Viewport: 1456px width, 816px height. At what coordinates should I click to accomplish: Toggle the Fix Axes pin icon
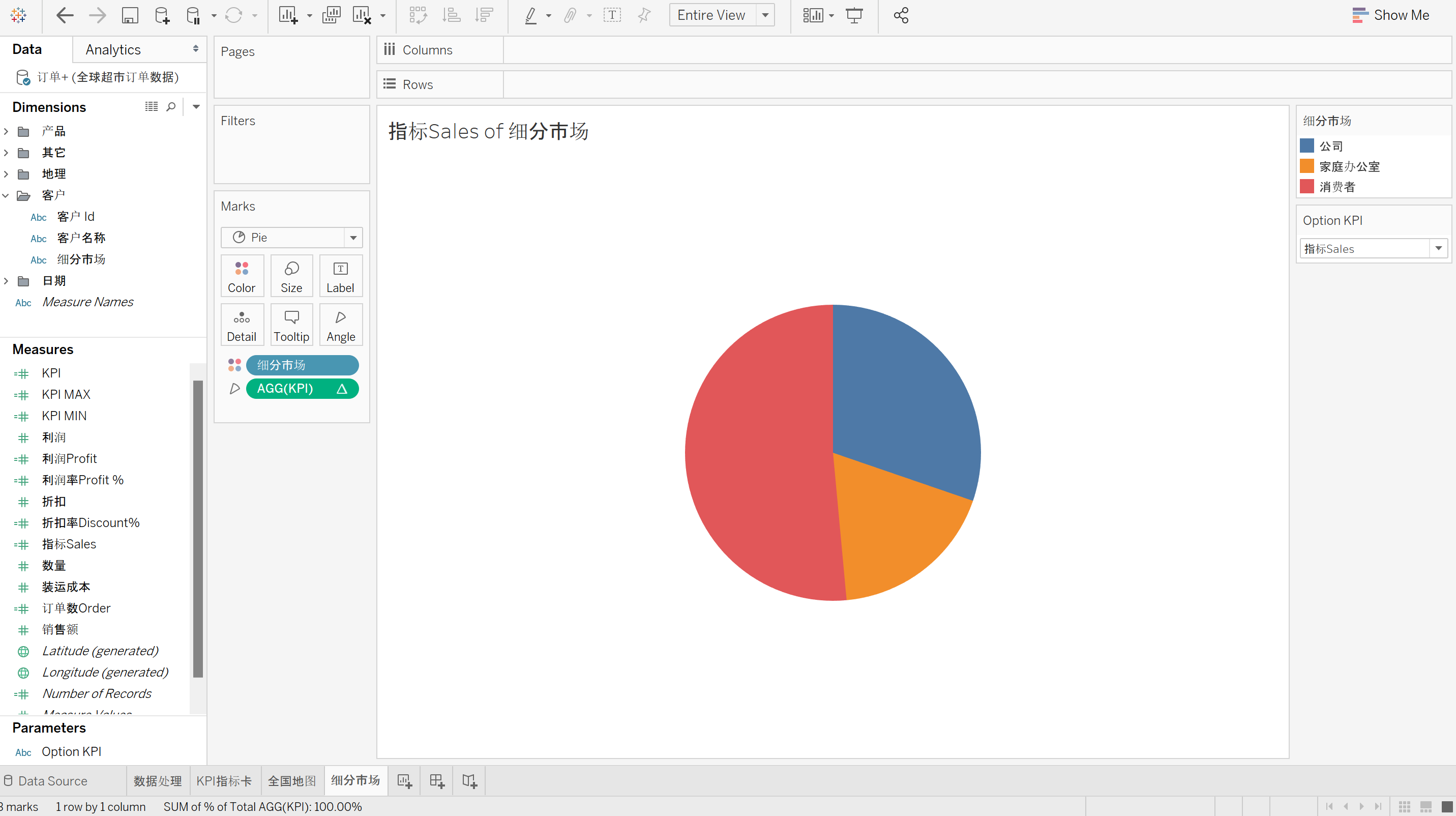pyautogui.click(x=644, y=15)
